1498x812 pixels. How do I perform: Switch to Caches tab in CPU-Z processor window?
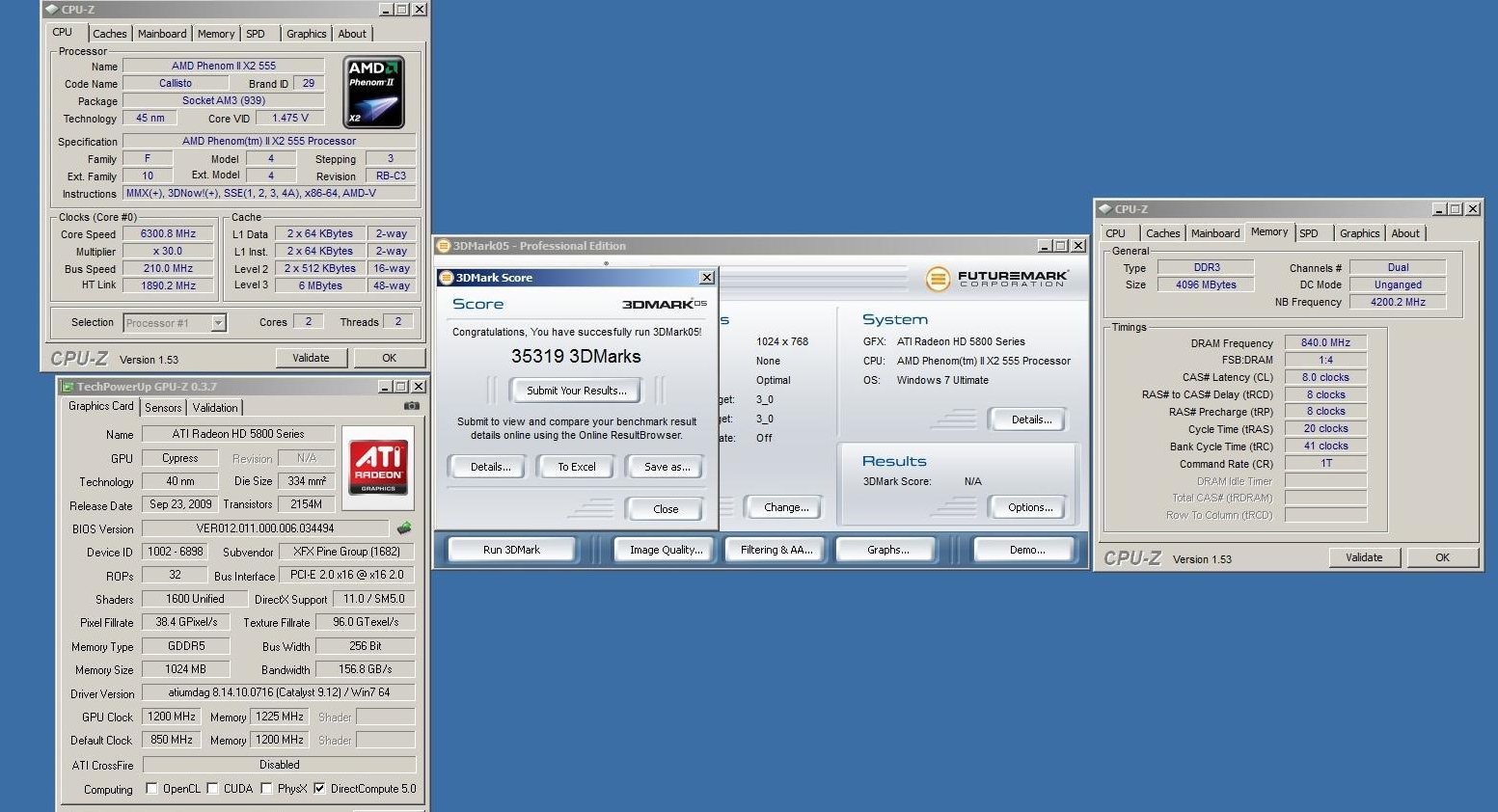coord(109,34)
